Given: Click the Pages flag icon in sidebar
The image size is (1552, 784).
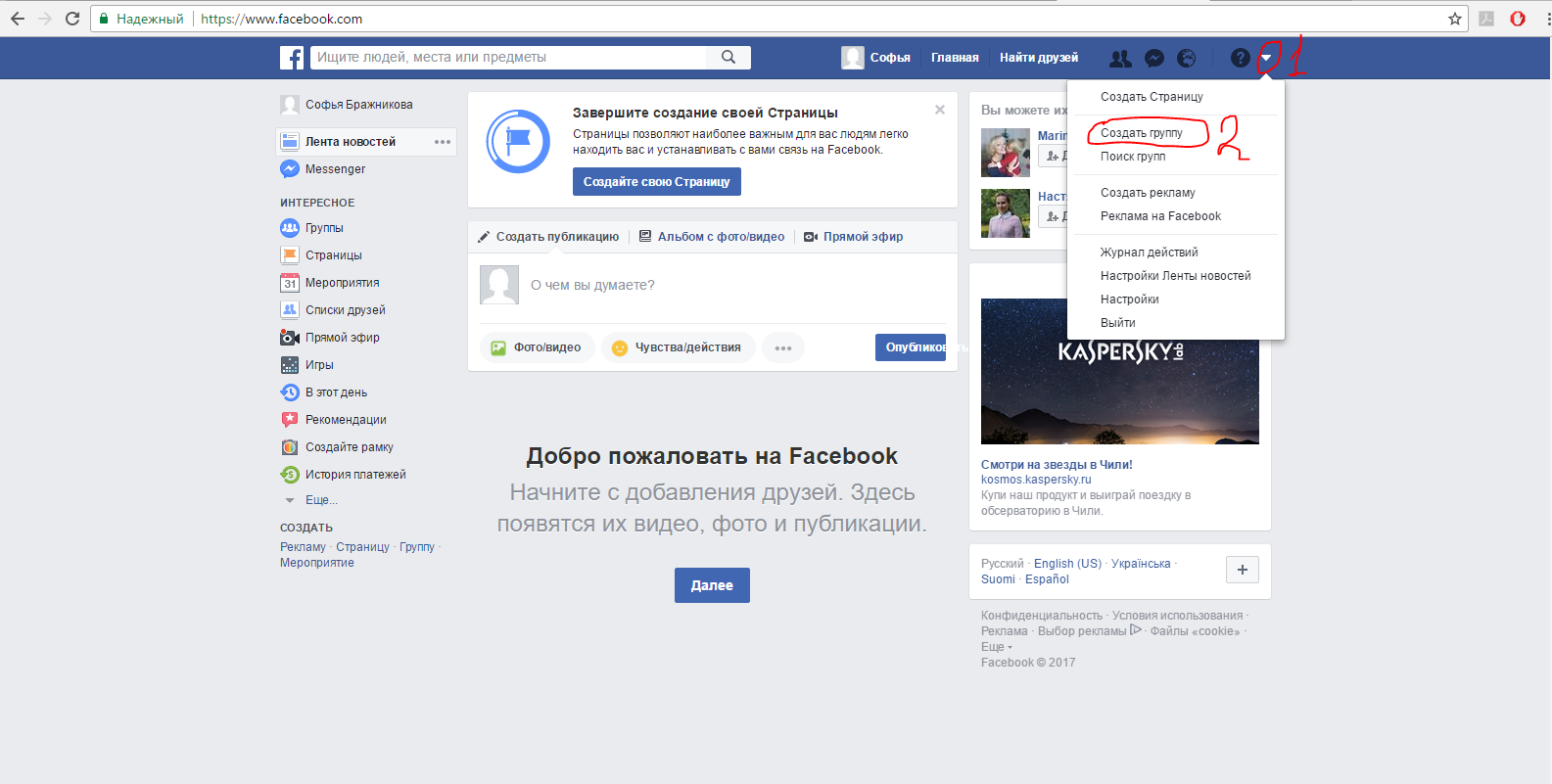Looking at the screenshot, I should click(290, 255).
